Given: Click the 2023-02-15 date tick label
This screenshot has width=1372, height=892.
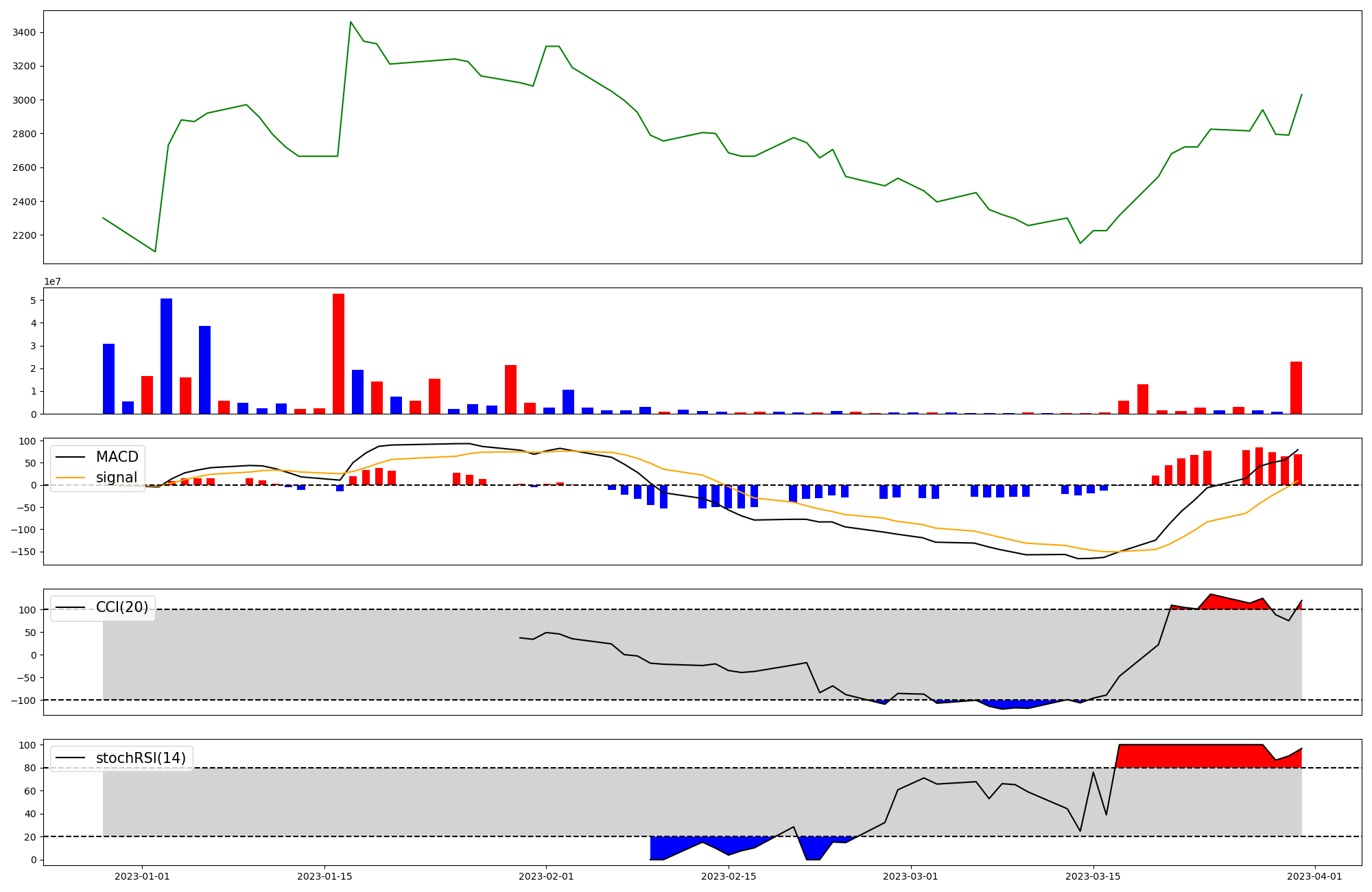Looking at the screenshot, I should [729, 876].
